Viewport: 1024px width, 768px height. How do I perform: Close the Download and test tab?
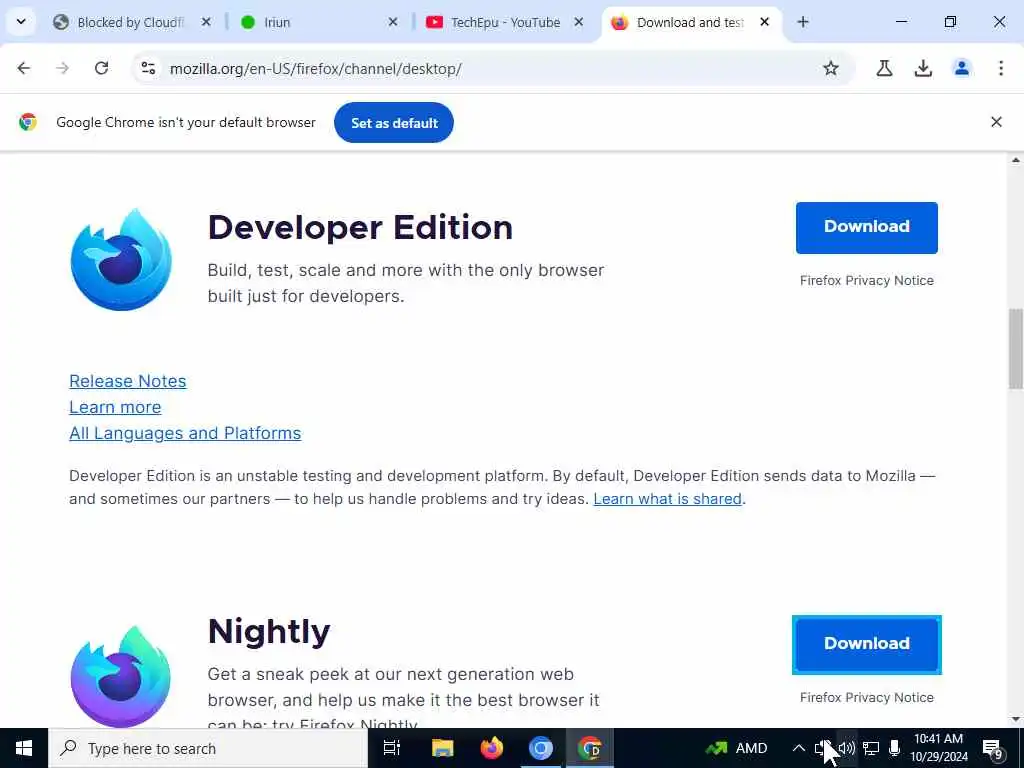(765, 22)
